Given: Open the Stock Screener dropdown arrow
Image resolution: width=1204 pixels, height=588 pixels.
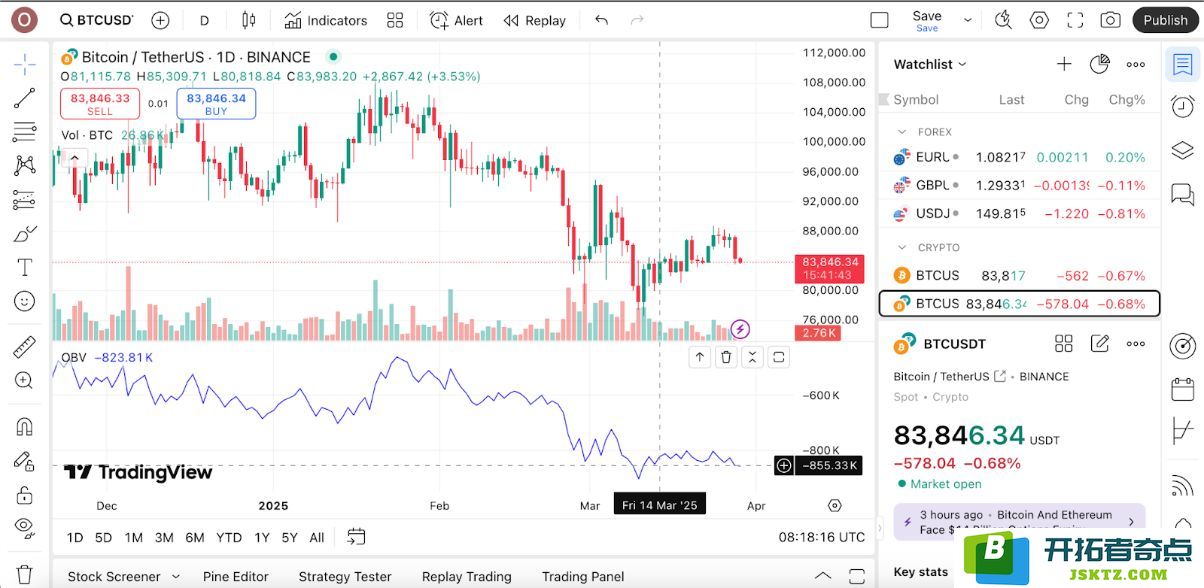Looking at the screenshot, I should coord(176,576).
